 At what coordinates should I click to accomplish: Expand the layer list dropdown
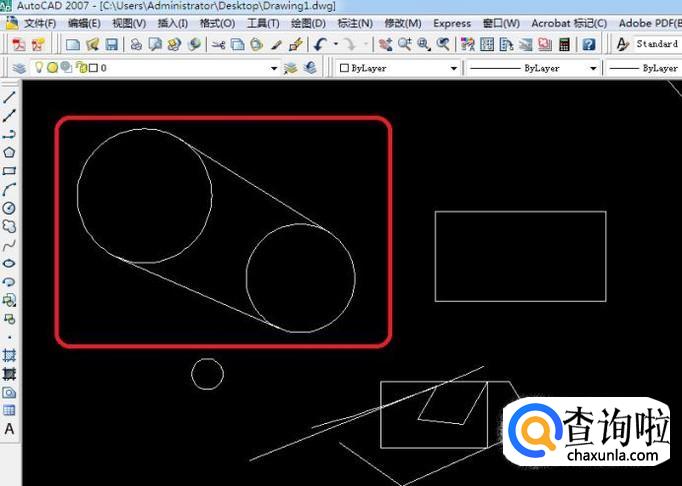tap(274, 68)
